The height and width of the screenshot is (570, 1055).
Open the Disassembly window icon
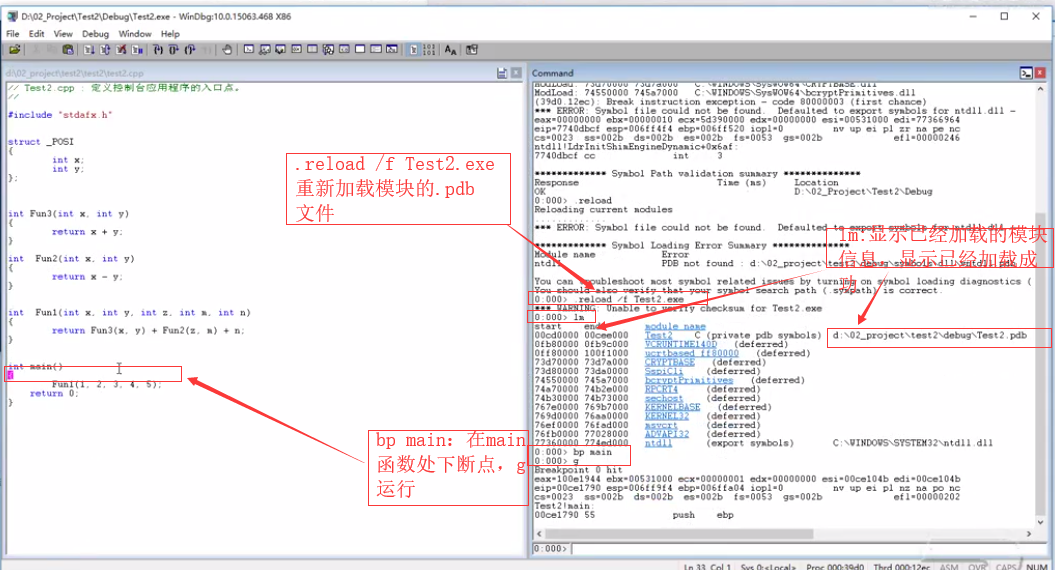[x=344, y=50]
